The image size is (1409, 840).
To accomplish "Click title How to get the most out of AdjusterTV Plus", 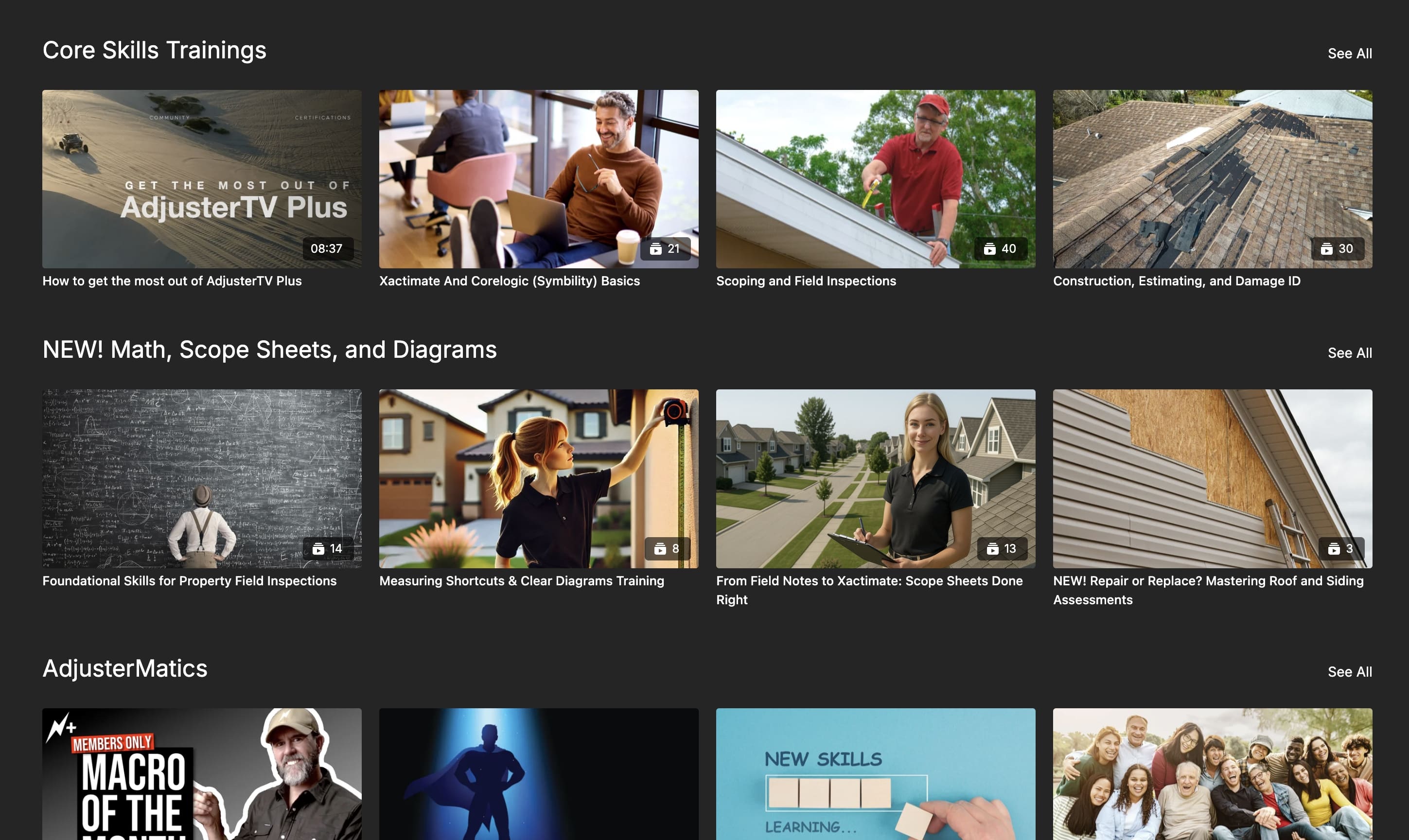I will [172, 281].
